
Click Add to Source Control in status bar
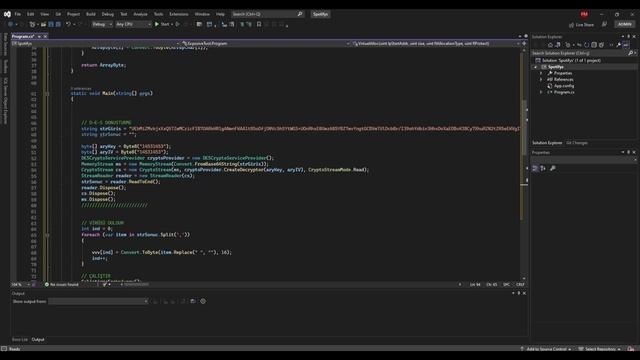(x=546, y=349)
